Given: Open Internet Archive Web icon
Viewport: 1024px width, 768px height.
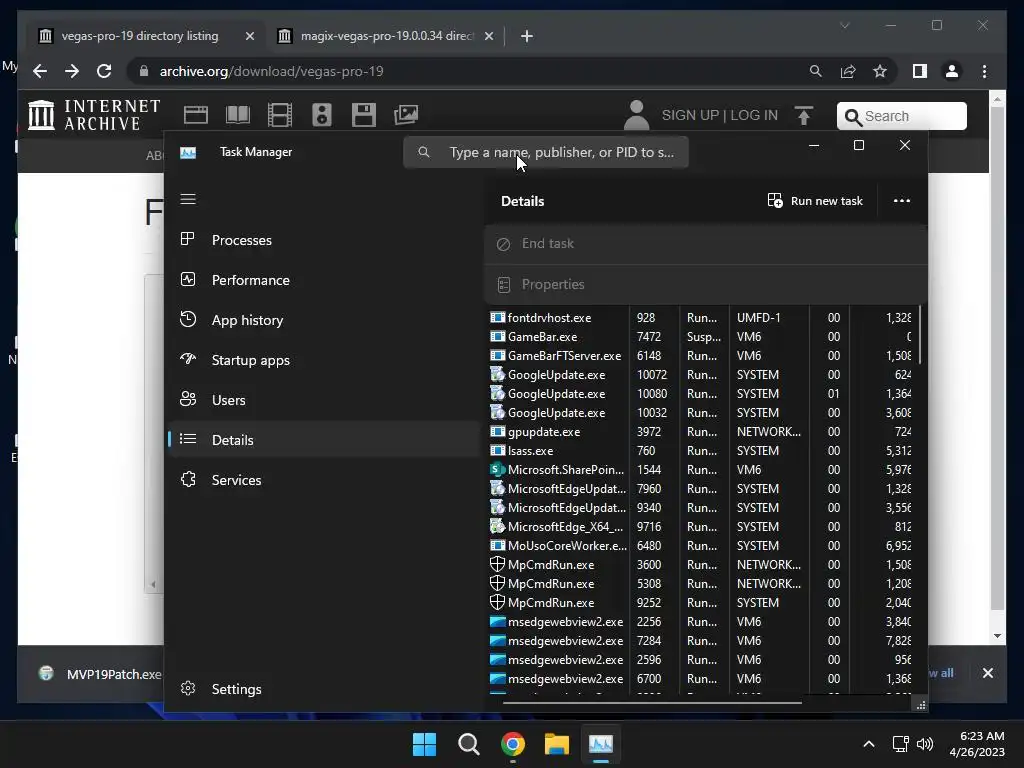Looking at the screenshot, I should click(x=195, y=115).
